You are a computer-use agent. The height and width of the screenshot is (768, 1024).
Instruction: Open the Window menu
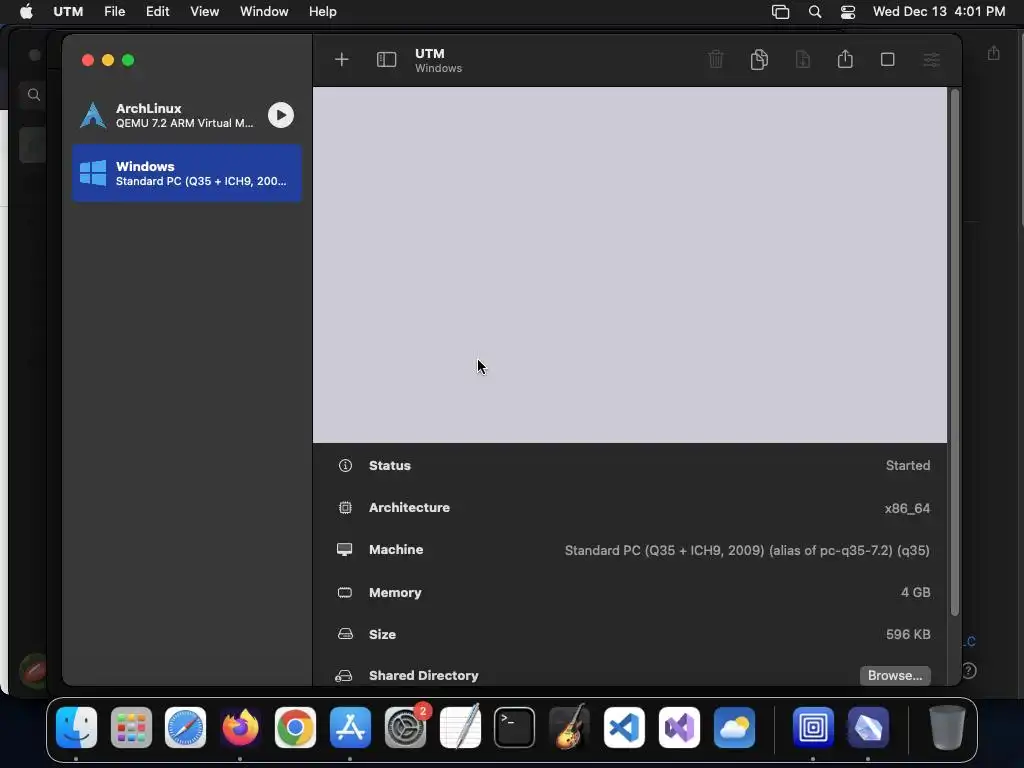[x=264, y=12]
